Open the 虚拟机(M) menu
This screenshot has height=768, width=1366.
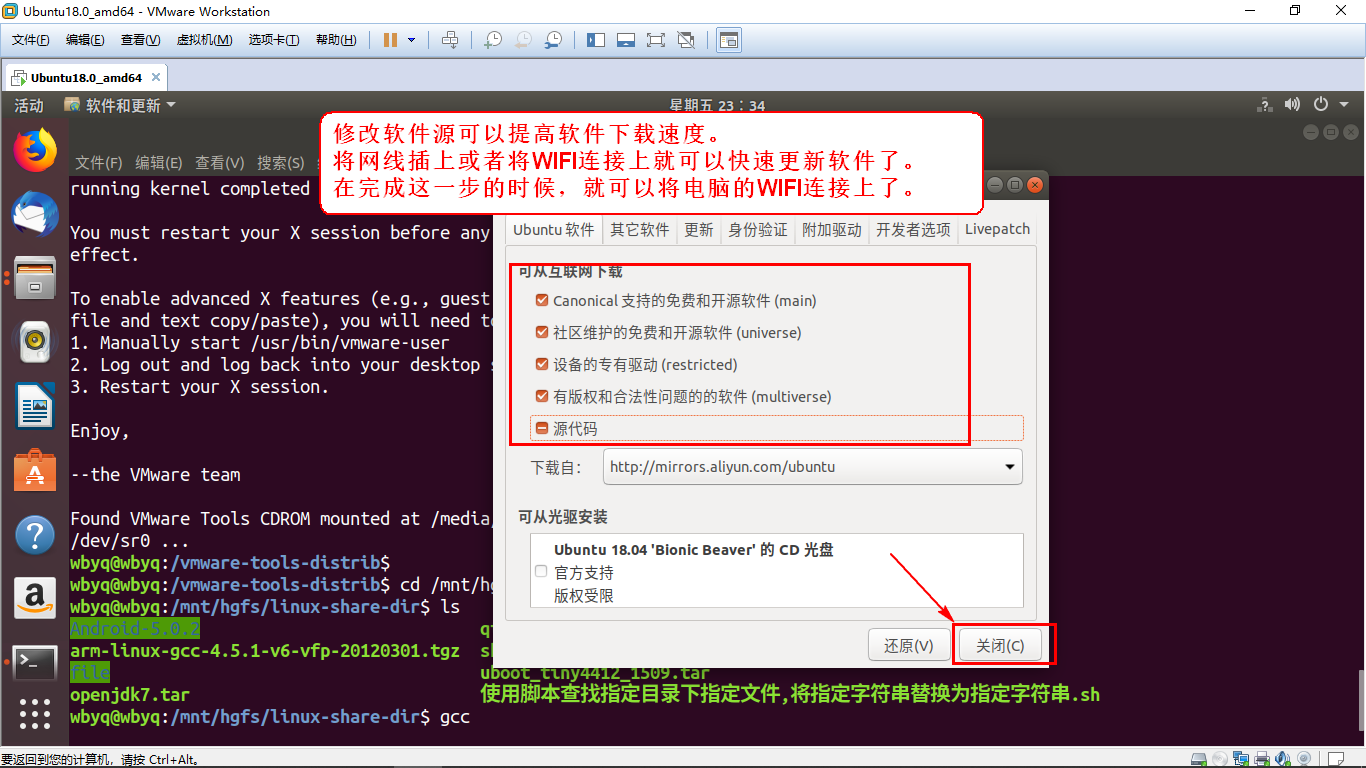(204, 40)
